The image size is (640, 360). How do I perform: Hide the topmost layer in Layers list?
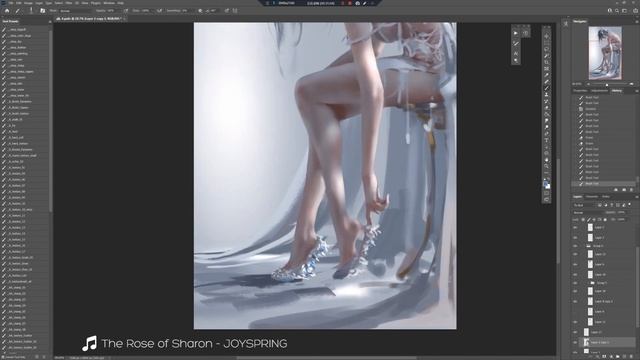[x=575, y=227]
